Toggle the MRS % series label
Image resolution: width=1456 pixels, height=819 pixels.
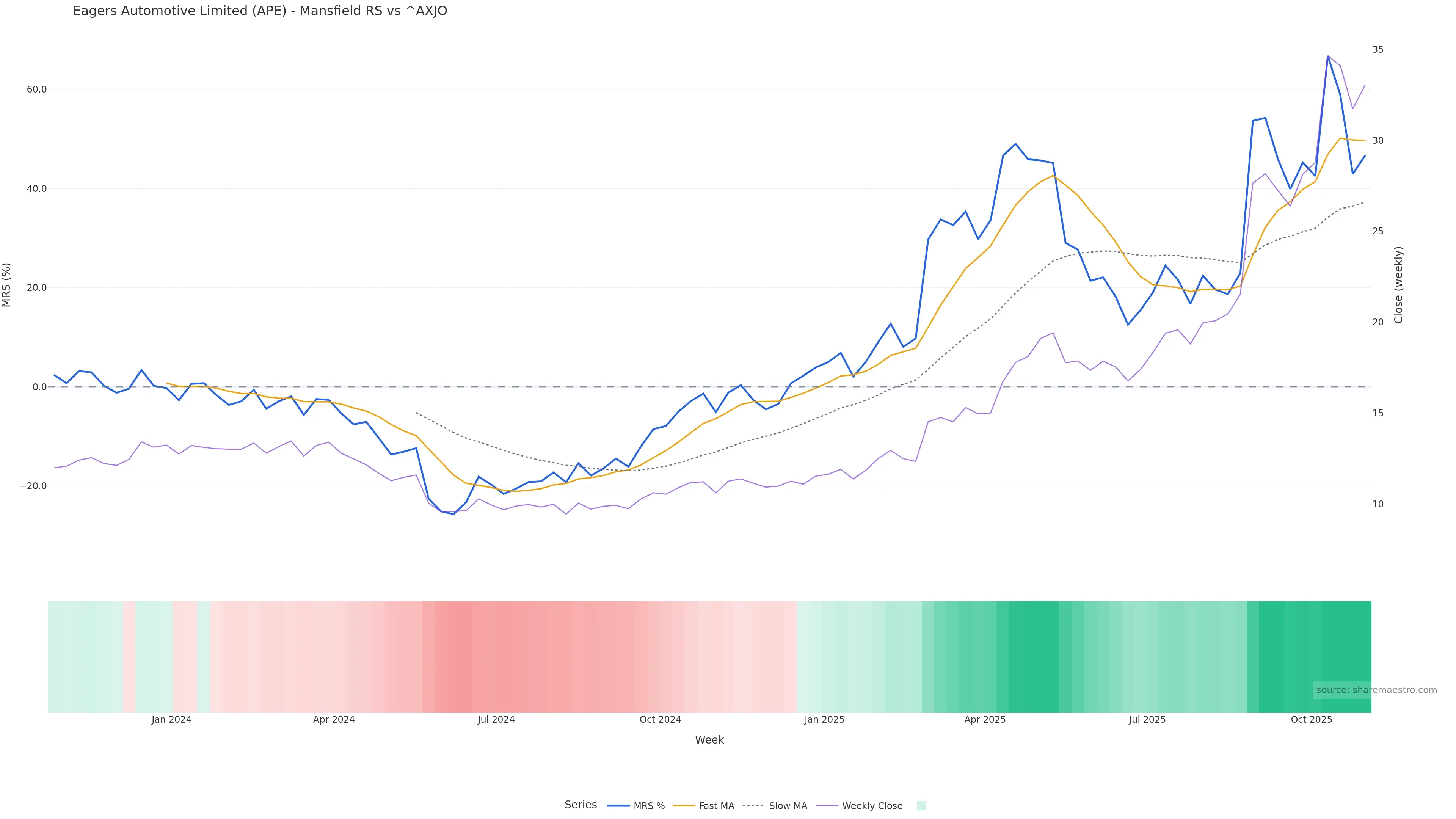[x=649, y=806]
